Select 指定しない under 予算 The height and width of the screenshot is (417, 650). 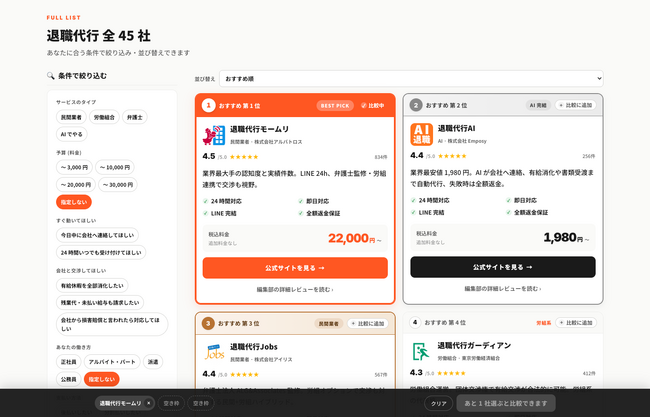pos(74,202)
